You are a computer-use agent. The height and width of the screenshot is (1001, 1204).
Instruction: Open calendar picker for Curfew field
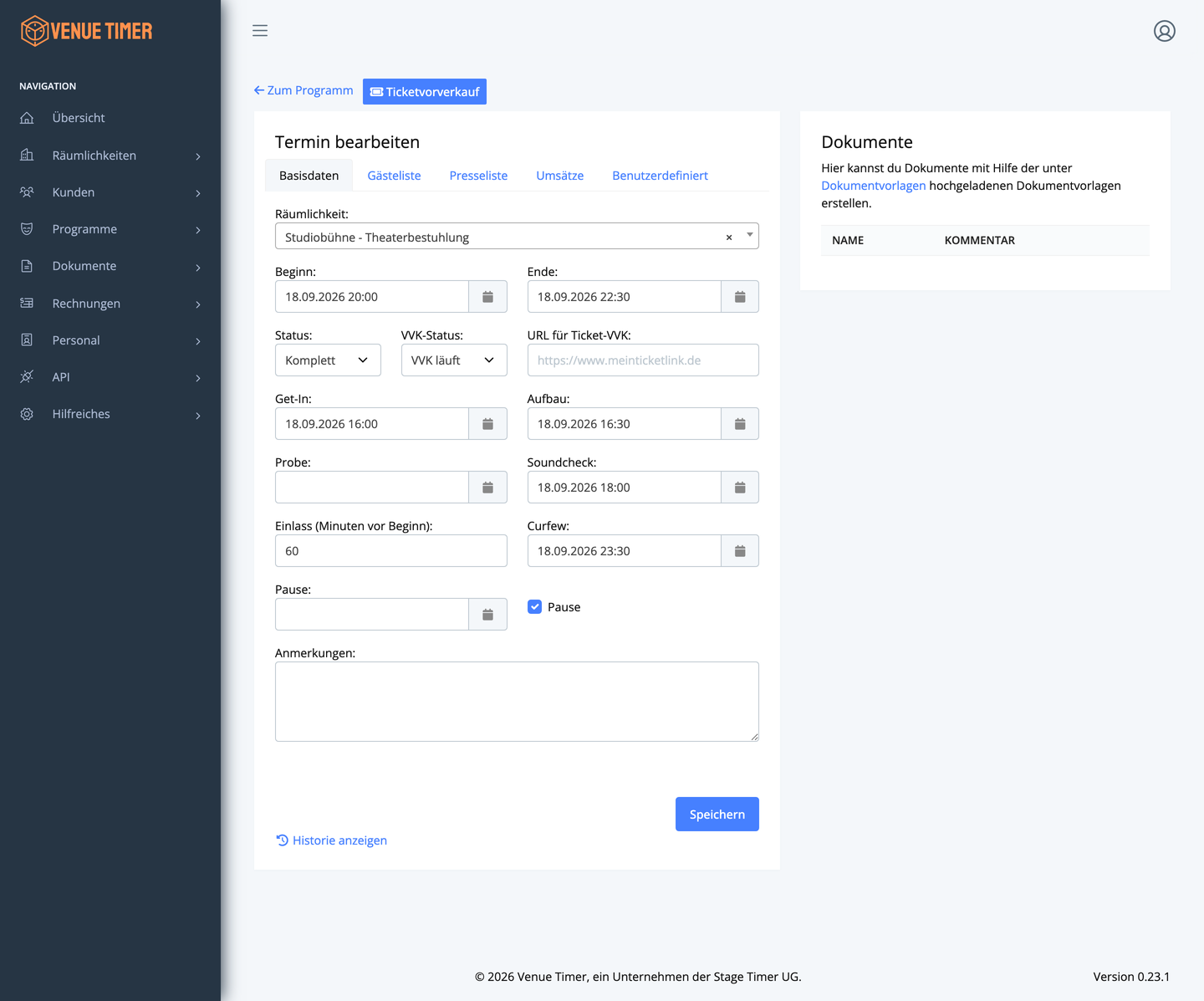(x=740, y=551)
